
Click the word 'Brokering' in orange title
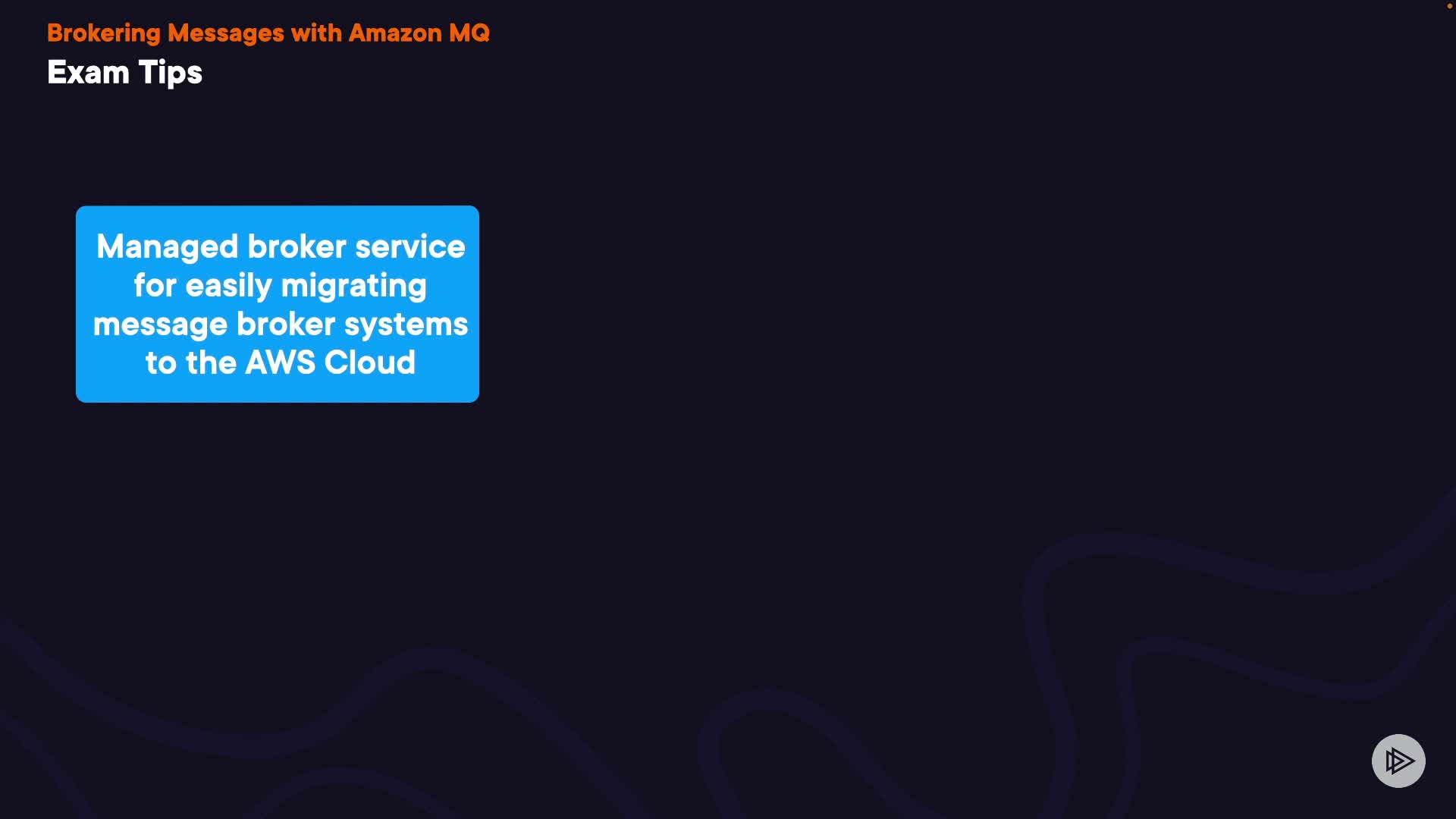click(104, 33)
